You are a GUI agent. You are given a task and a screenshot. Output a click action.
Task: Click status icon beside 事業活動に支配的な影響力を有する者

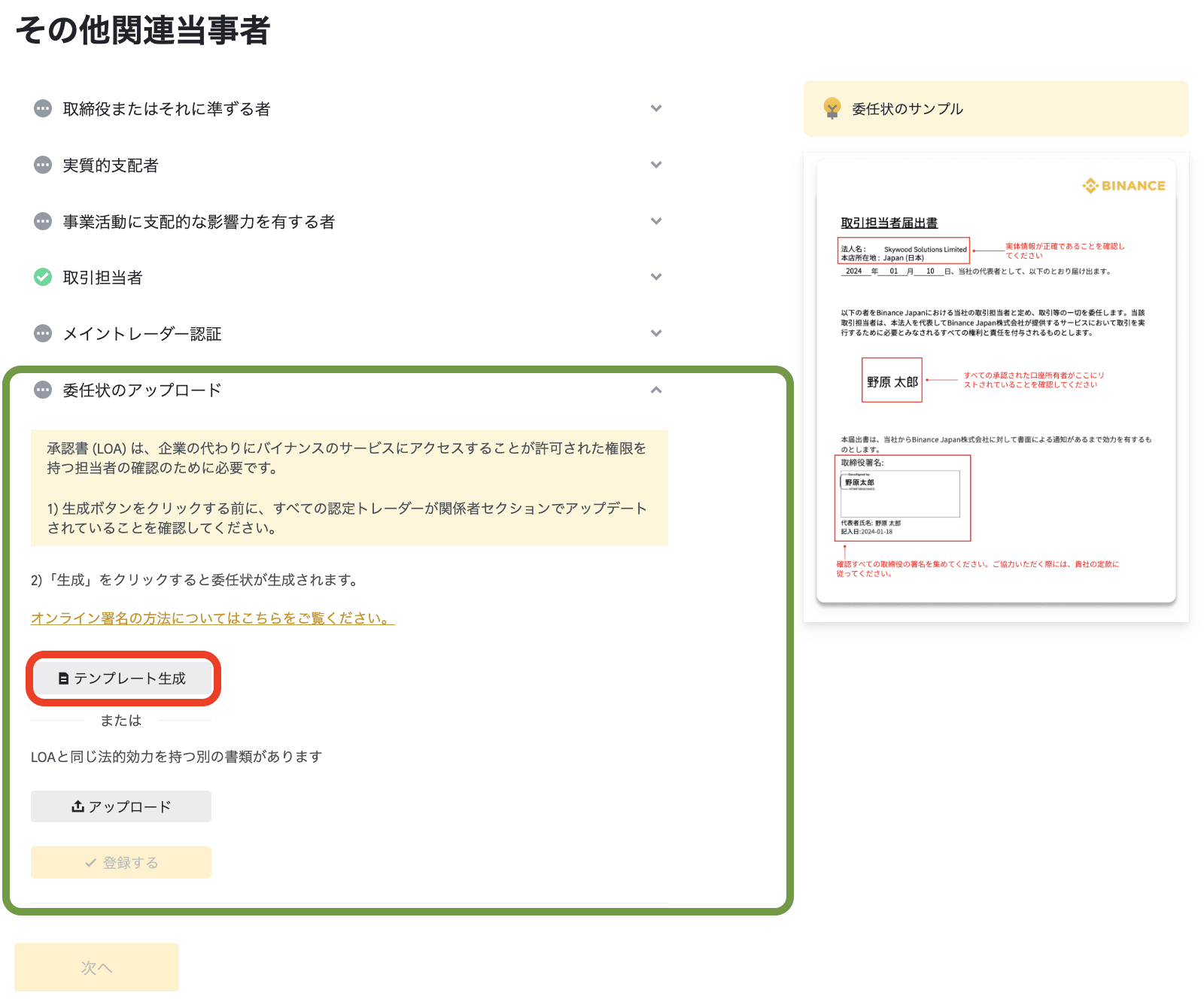tap(43, 221)
